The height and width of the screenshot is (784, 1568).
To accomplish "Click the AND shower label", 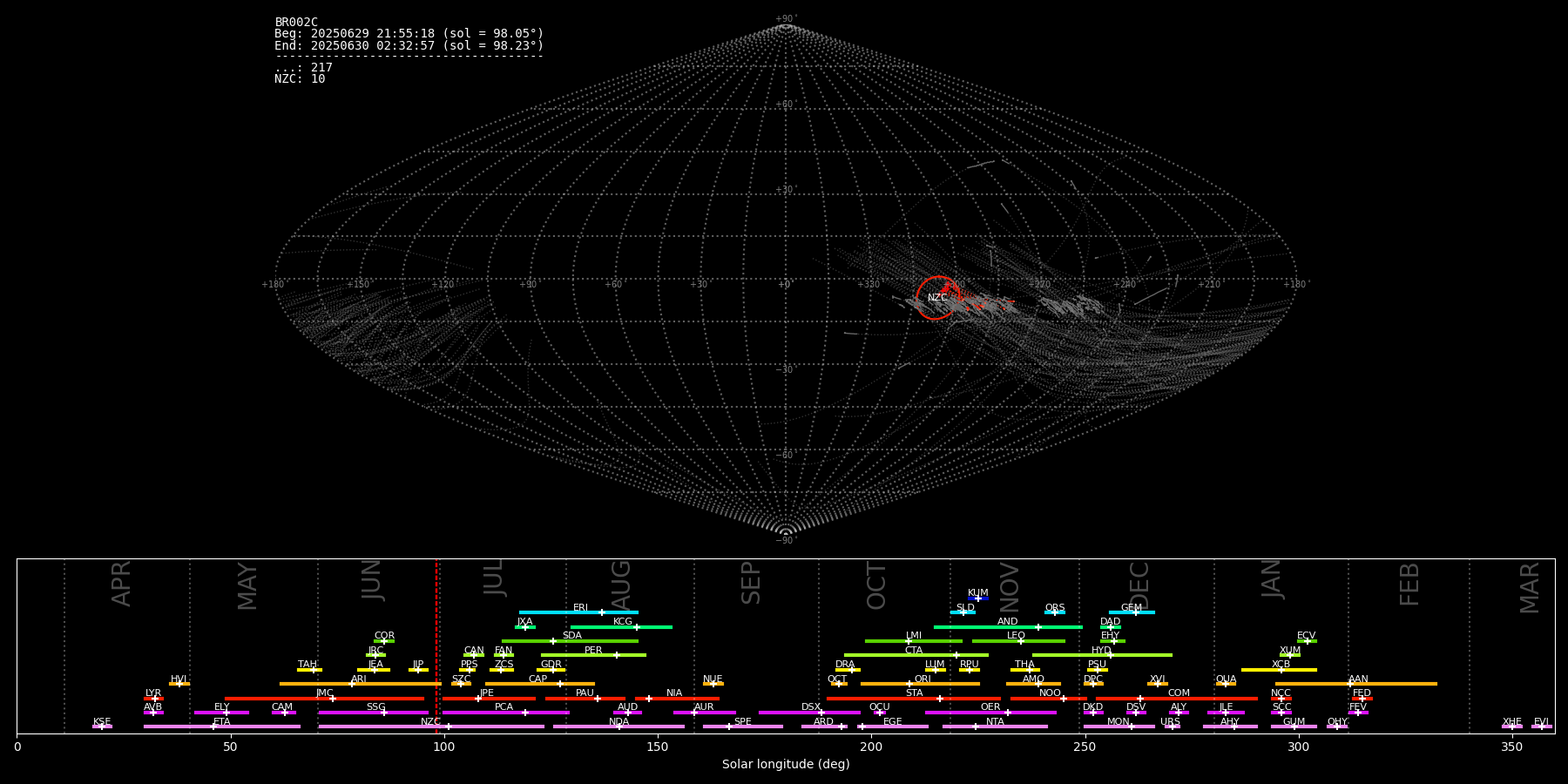I will [x=1008, y=622].
